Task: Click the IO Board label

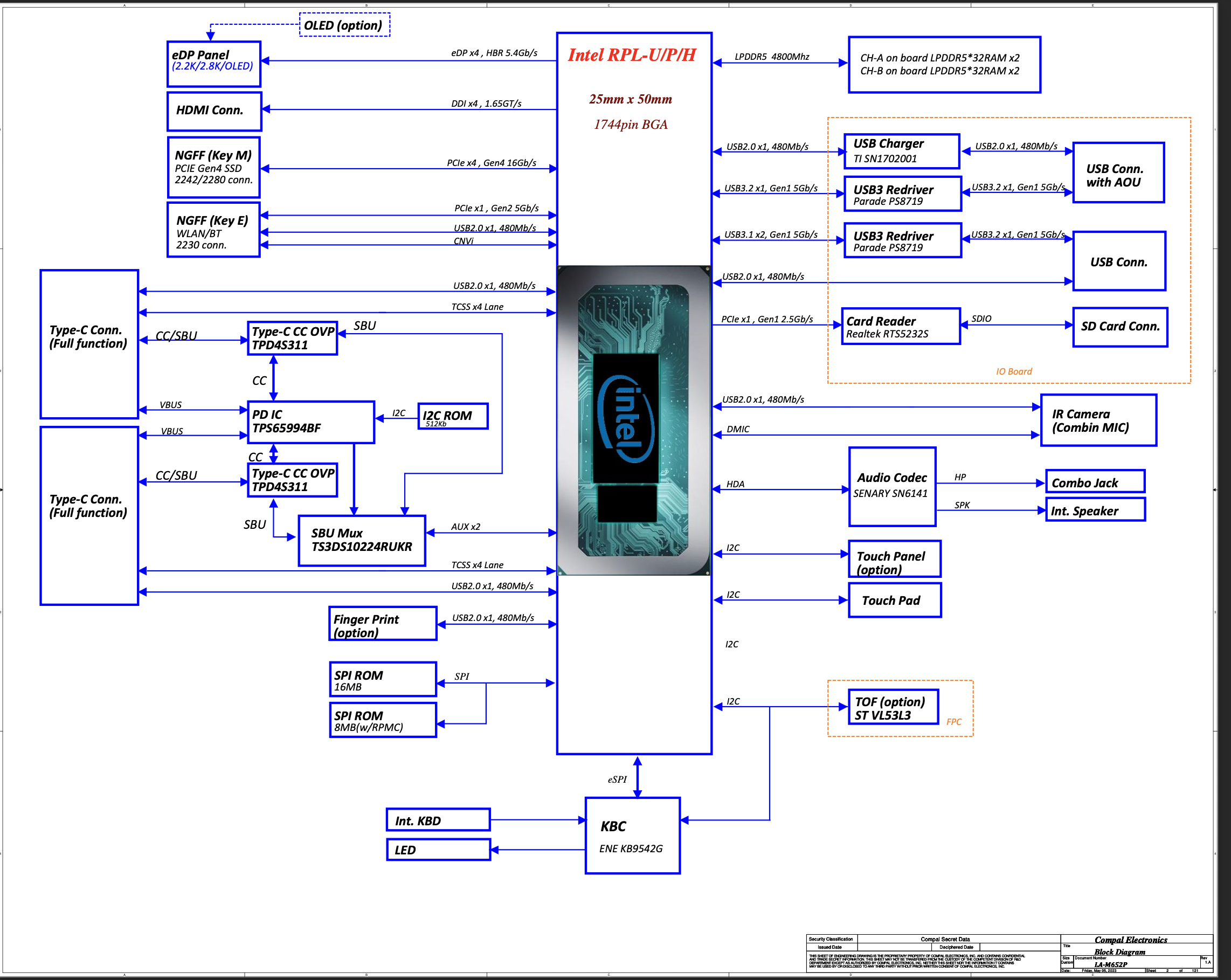Action: (1014, 371)
